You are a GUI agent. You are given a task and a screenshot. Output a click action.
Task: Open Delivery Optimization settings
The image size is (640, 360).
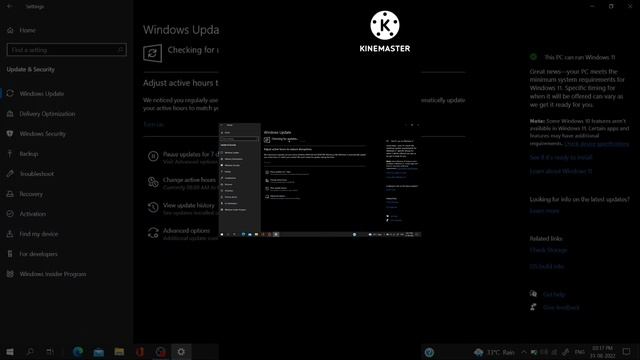pyautogui.click(x=47, y=114)
